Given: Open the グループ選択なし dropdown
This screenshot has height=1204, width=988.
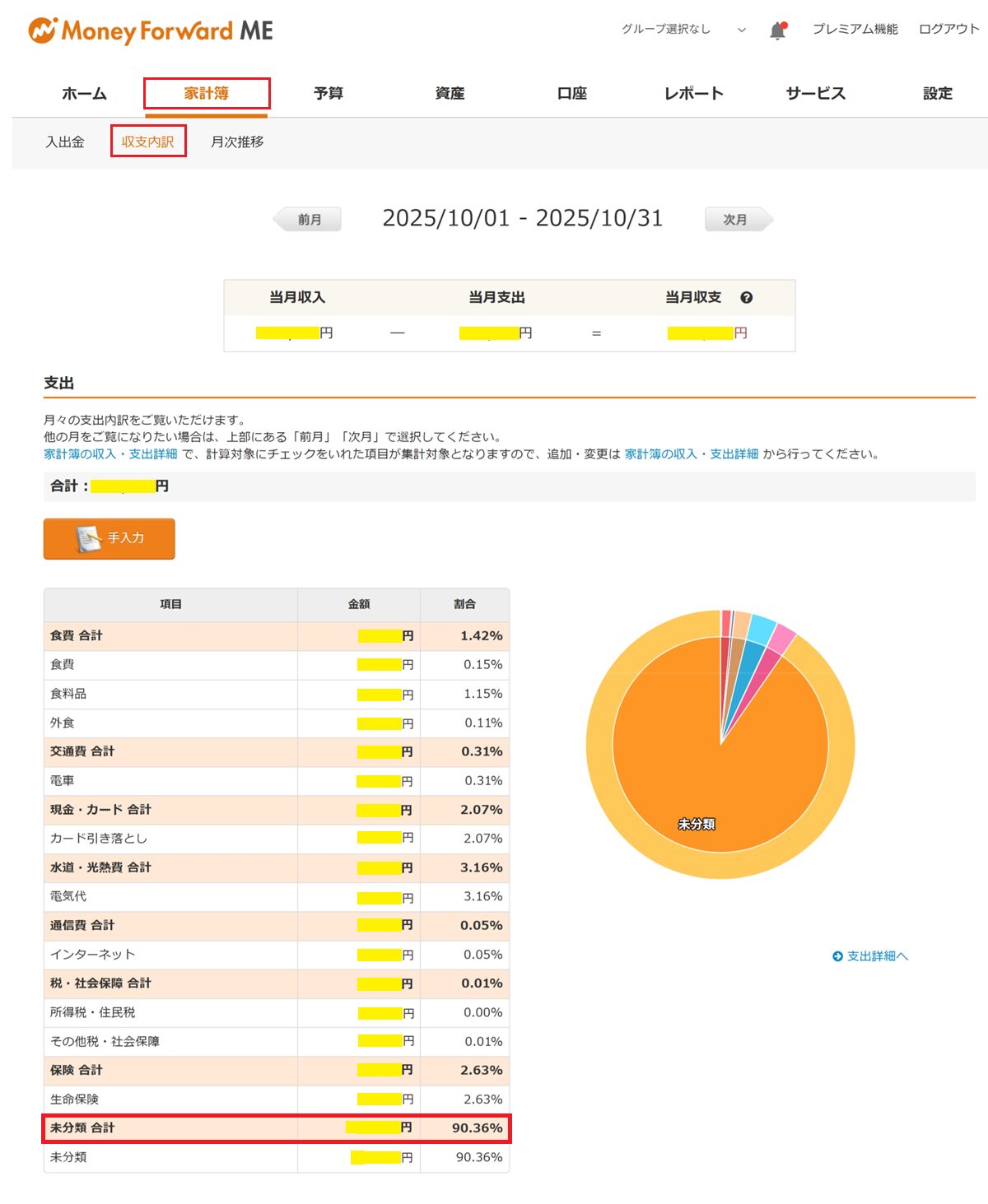Looking at the screenshot, I should [683, 30].
